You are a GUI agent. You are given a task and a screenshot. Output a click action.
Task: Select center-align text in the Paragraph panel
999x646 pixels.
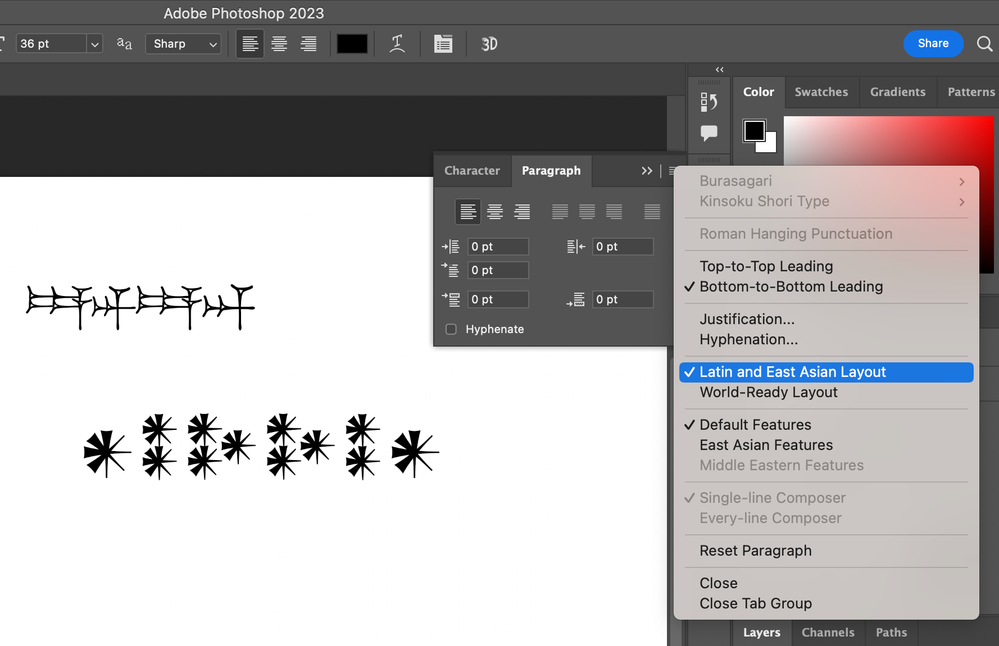coord(495,211)
